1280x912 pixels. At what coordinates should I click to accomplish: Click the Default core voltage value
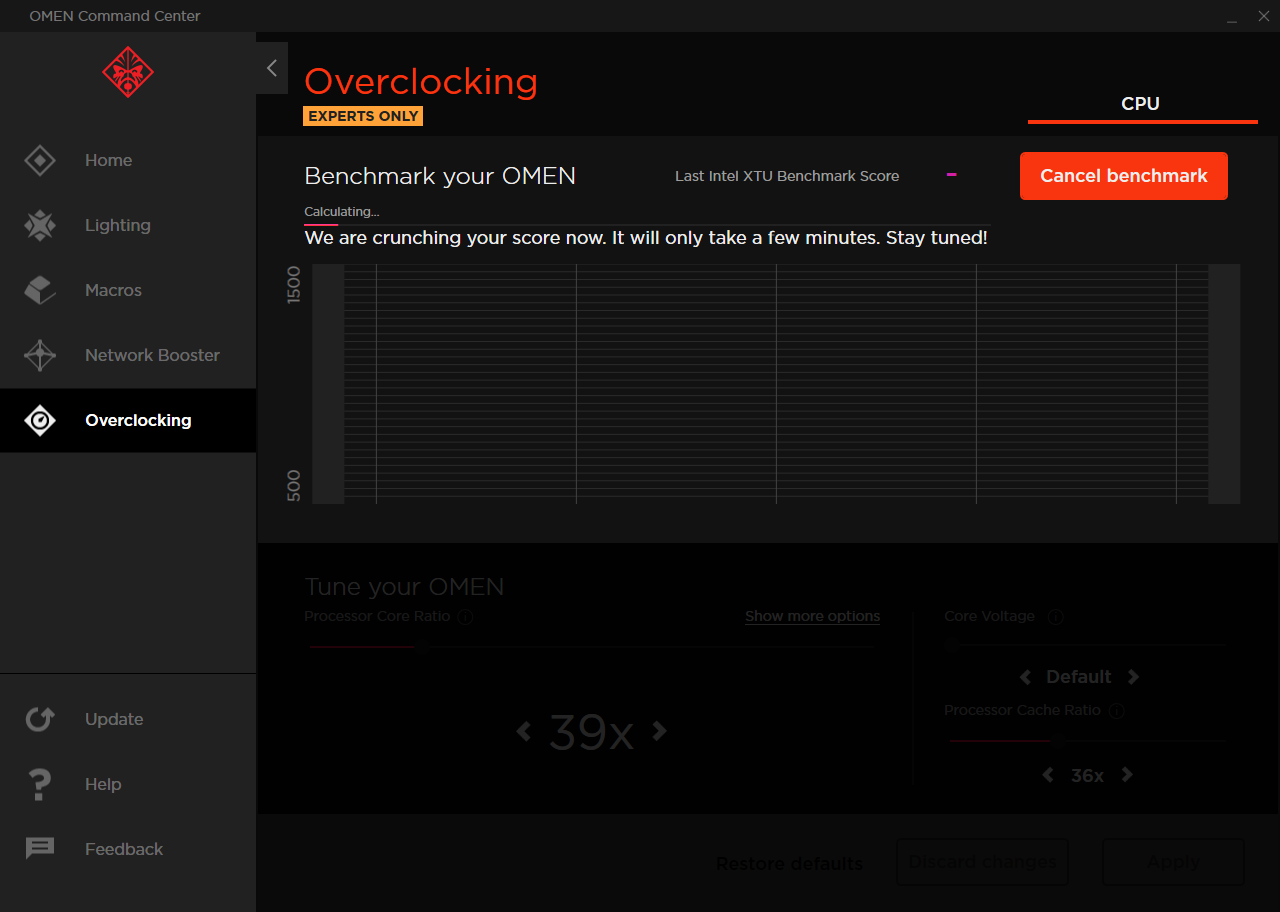coord(1079,677)
